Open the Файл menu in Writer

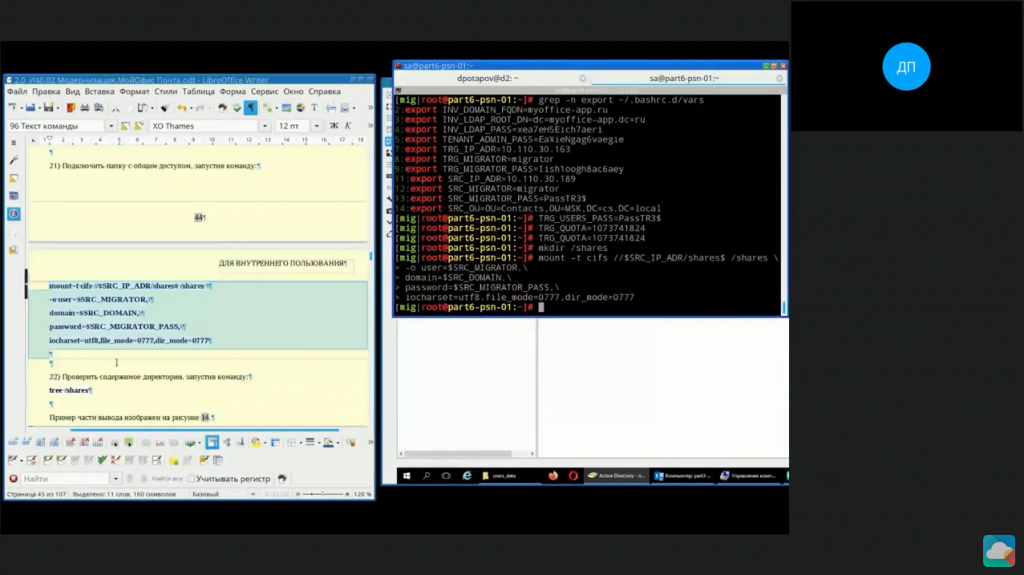(17, 91)
